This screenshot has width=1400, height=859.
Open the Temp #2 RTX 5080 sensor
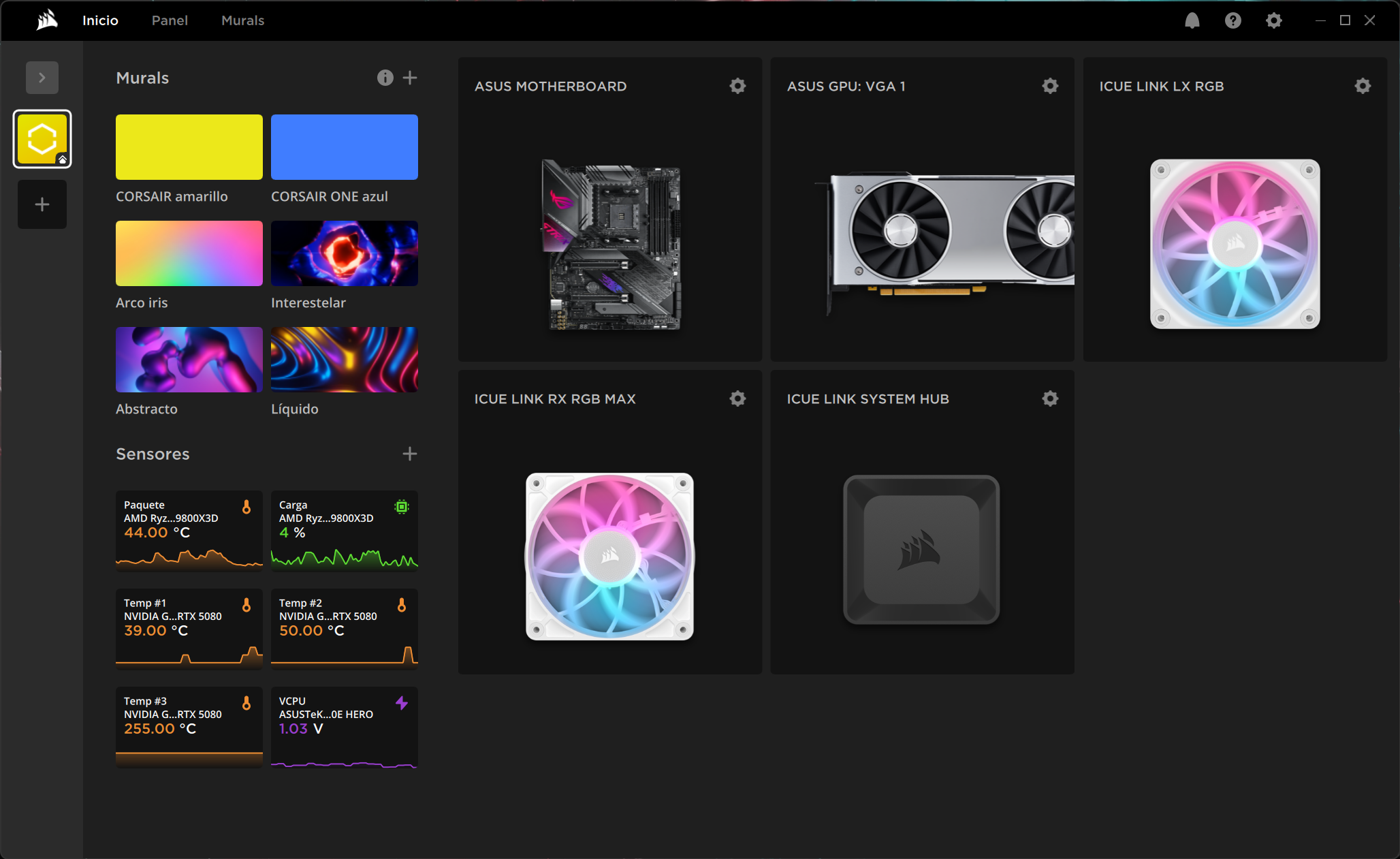point(345,628)
